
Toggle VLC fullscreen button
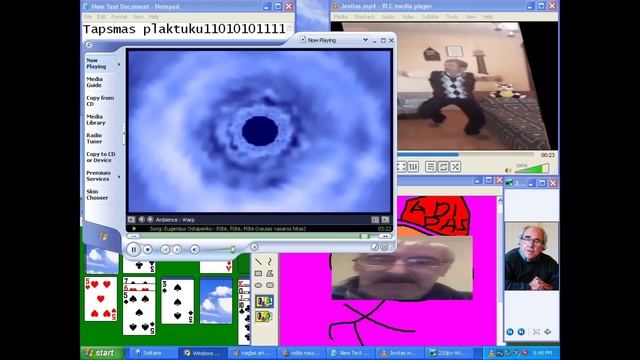(x=401, y=167)
